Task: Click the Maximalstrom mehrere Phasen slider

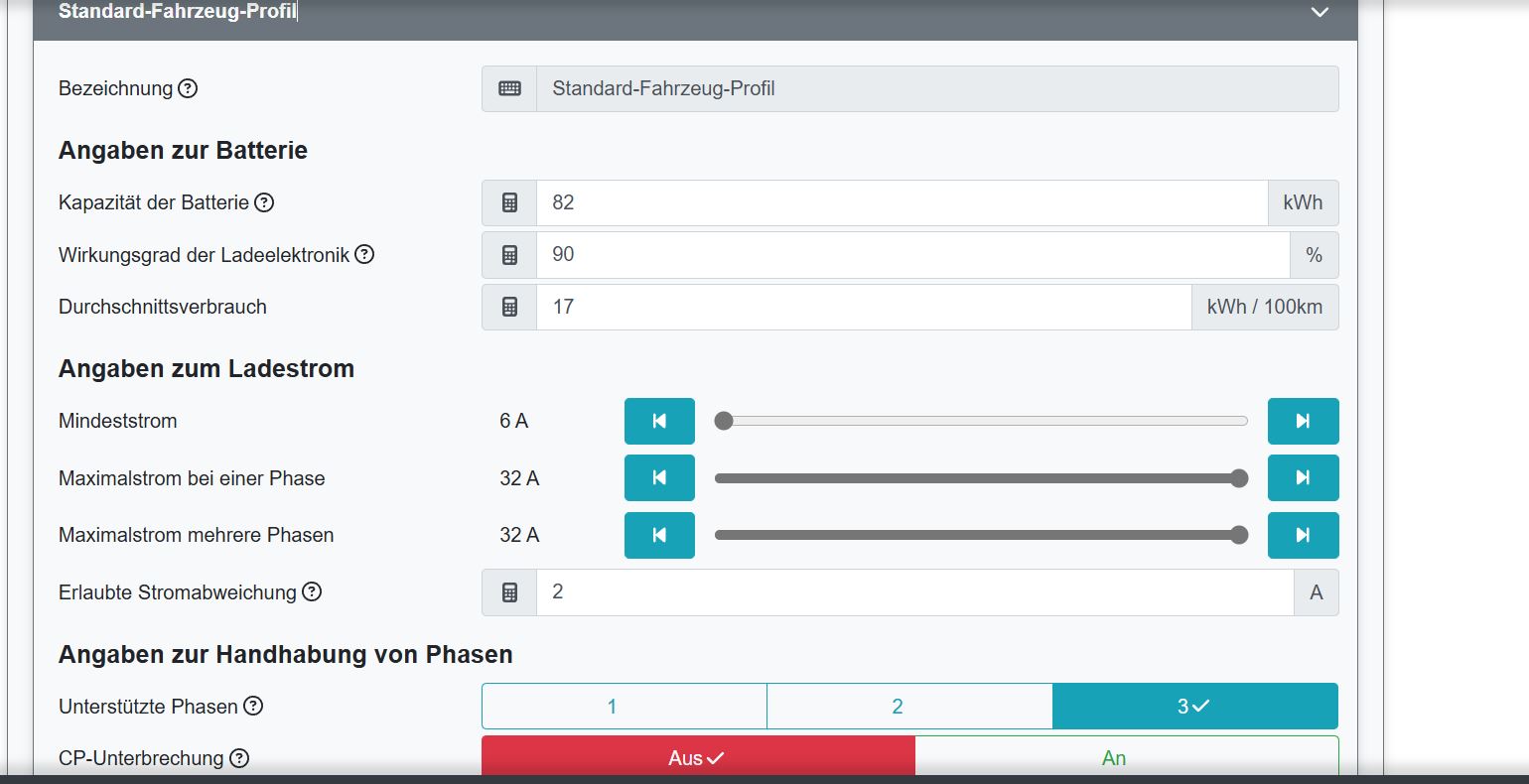Action: (981, 535)
